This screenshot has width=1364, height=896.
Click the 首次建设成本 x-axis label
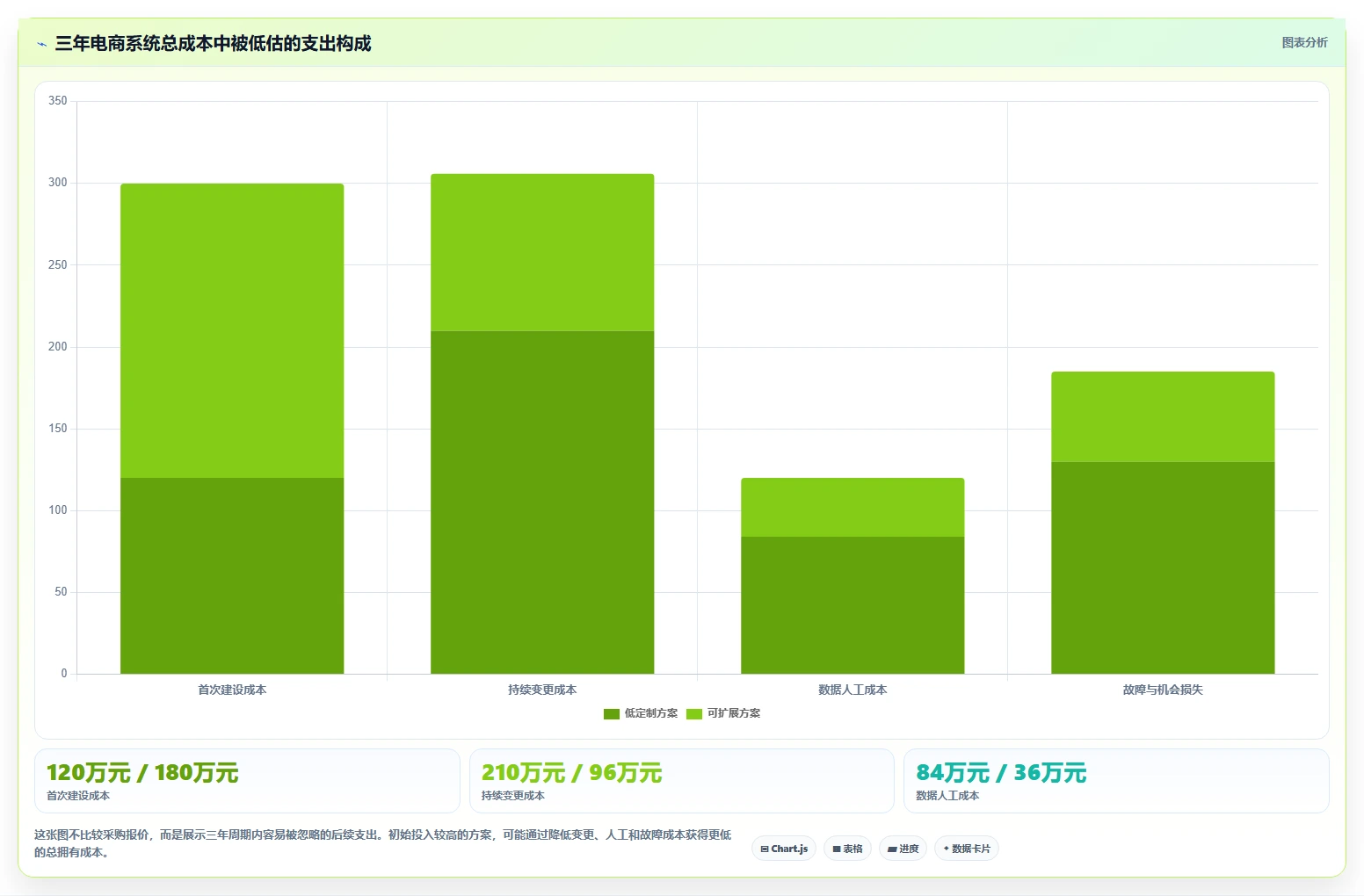tap(232, 690)
